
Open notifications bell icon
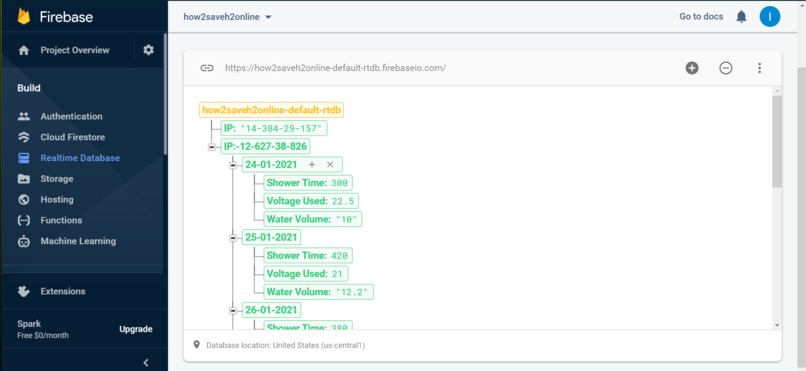741,17
